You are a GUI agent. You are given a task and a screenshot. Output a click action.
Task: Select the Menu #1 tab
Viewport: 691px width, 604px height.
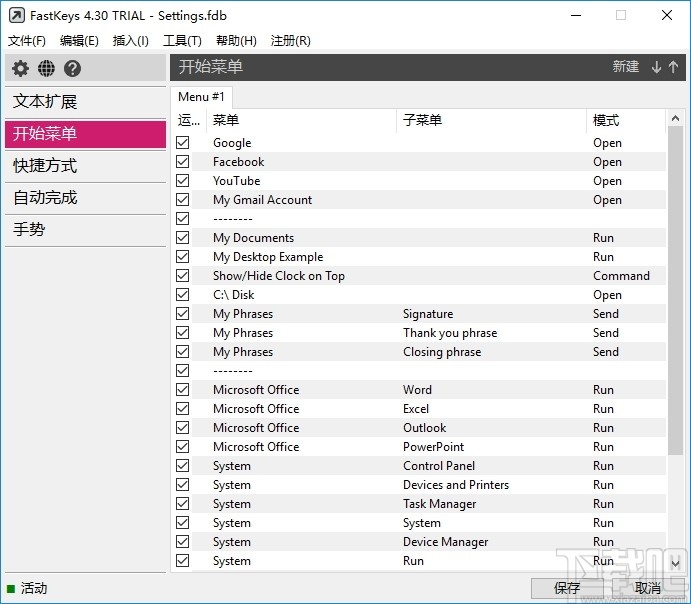pos(201,97)
